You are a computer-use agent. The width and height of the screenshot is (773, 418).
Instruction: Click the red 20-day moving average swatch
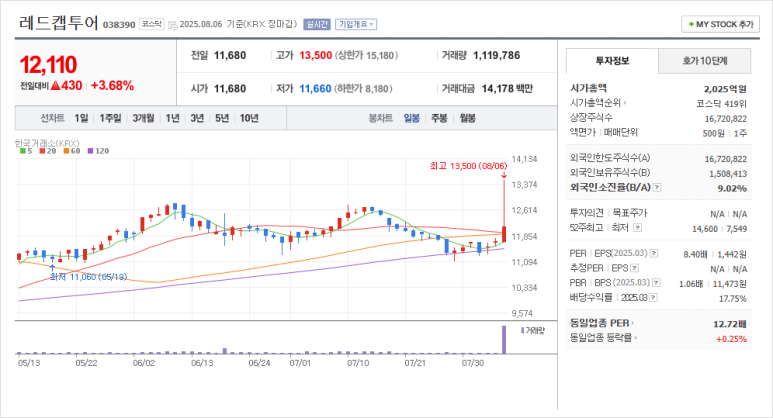[x=42, y=151]
